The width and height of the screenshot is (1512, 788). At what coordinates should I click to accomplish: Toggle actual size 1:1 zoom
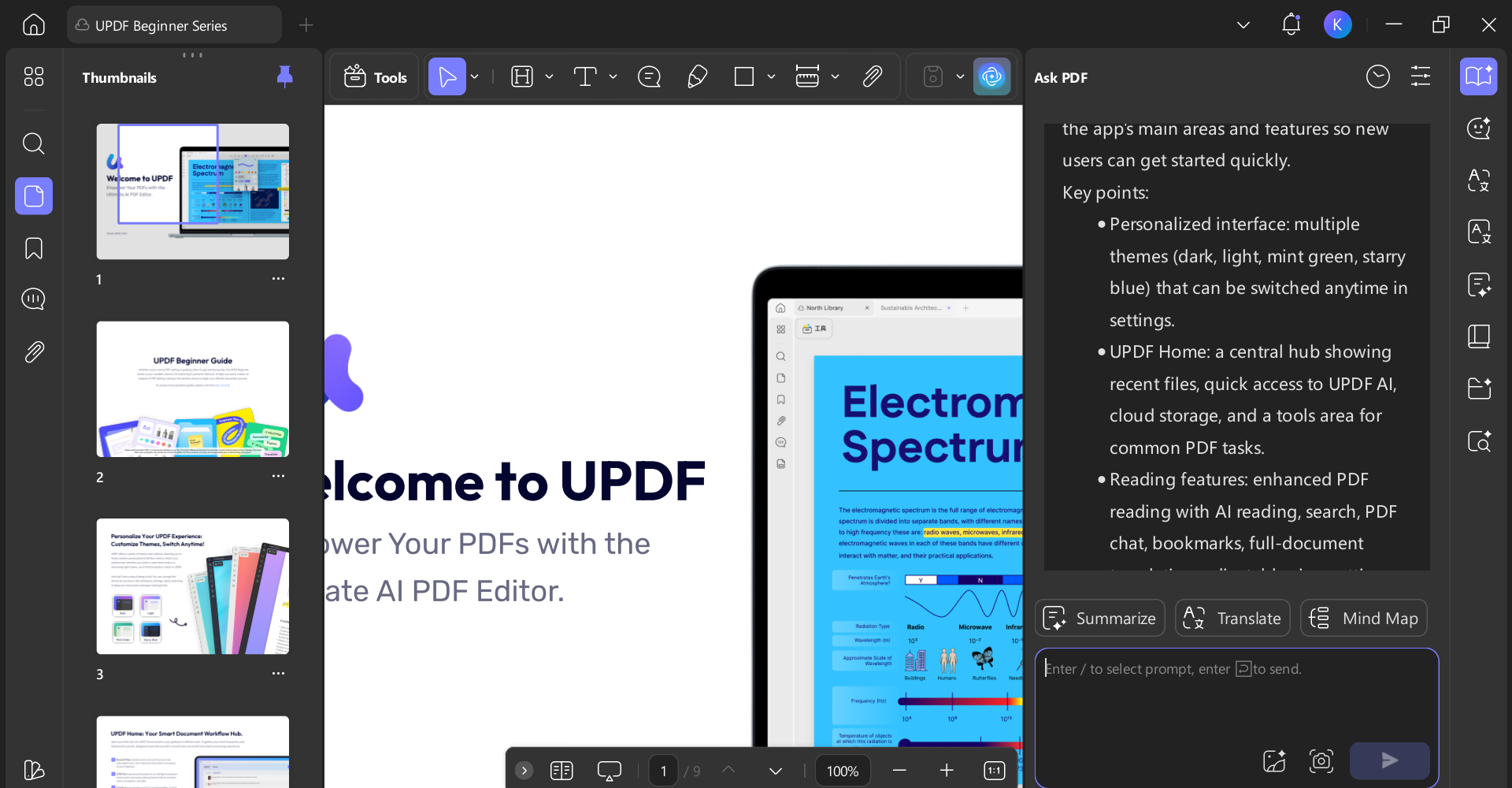(x=995, y=771)
